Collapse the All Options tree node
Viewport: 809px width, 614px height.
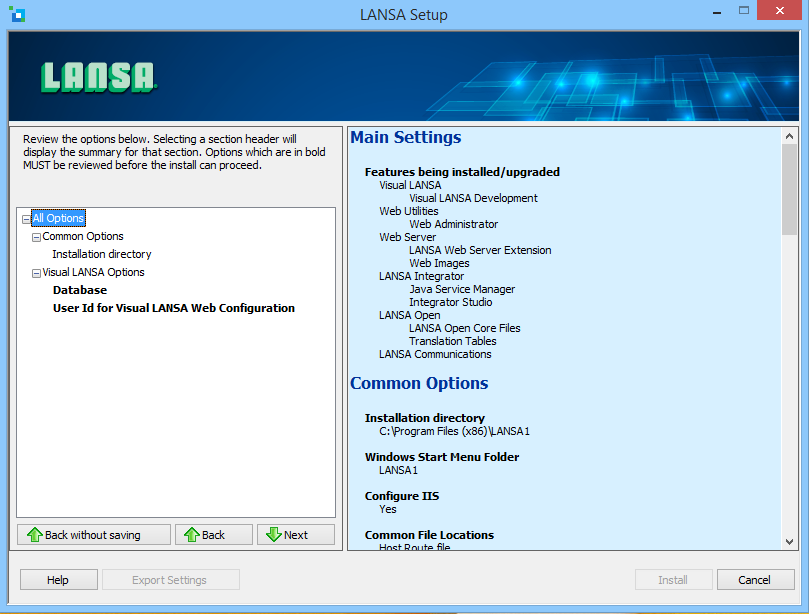26,219
